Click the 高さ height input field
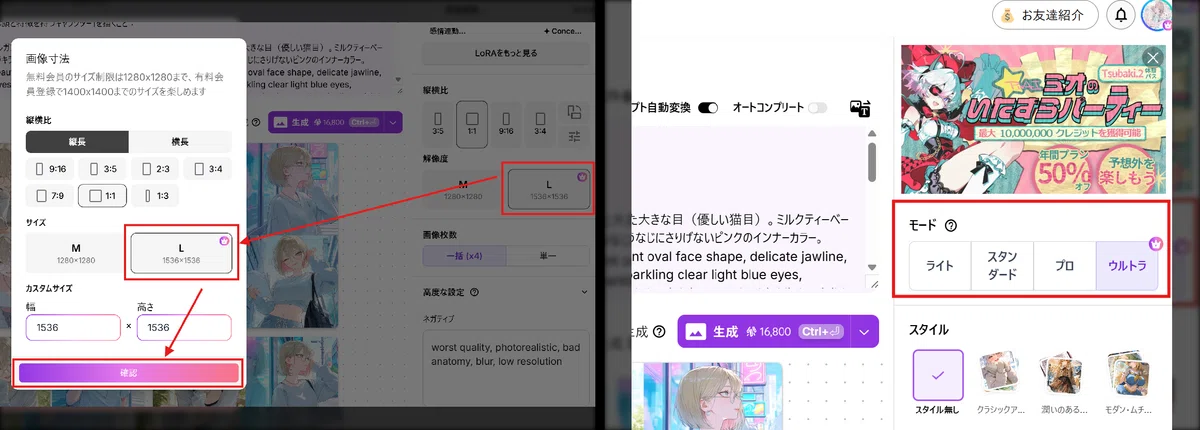Image resolution: width=1200 pixels, height=430 pixels. (184, 327)
